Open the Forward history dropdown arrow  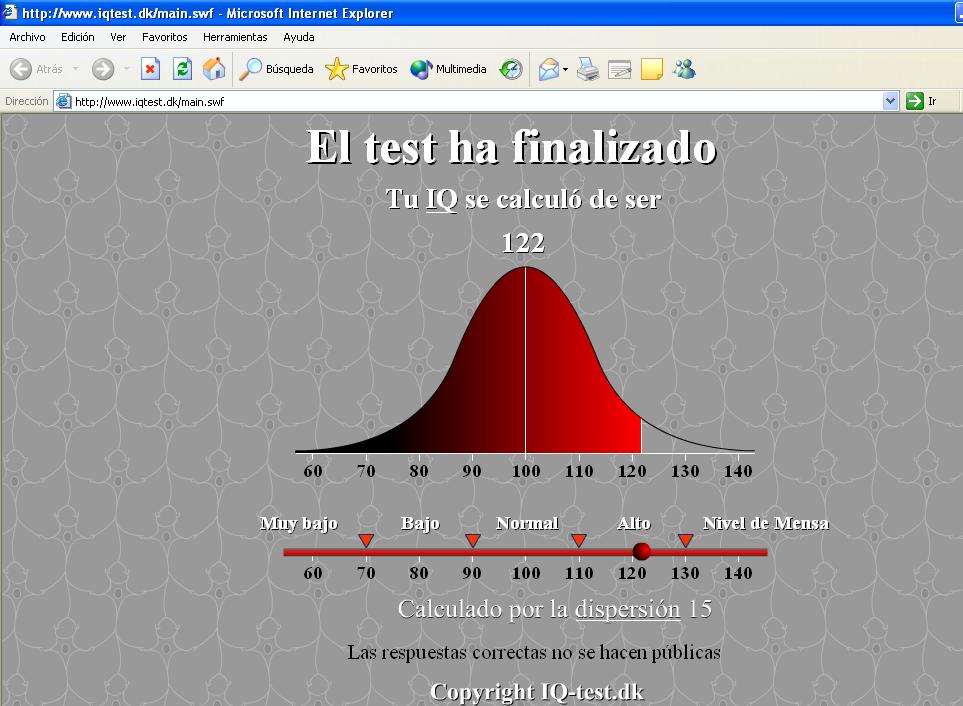point(126,69)
